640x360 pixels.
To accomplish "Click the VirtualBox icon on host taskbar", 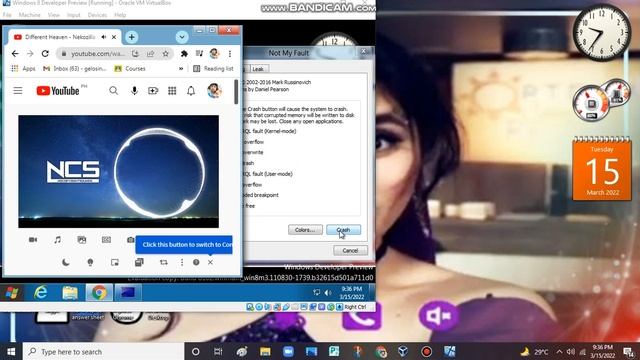I will coord(403,351).
